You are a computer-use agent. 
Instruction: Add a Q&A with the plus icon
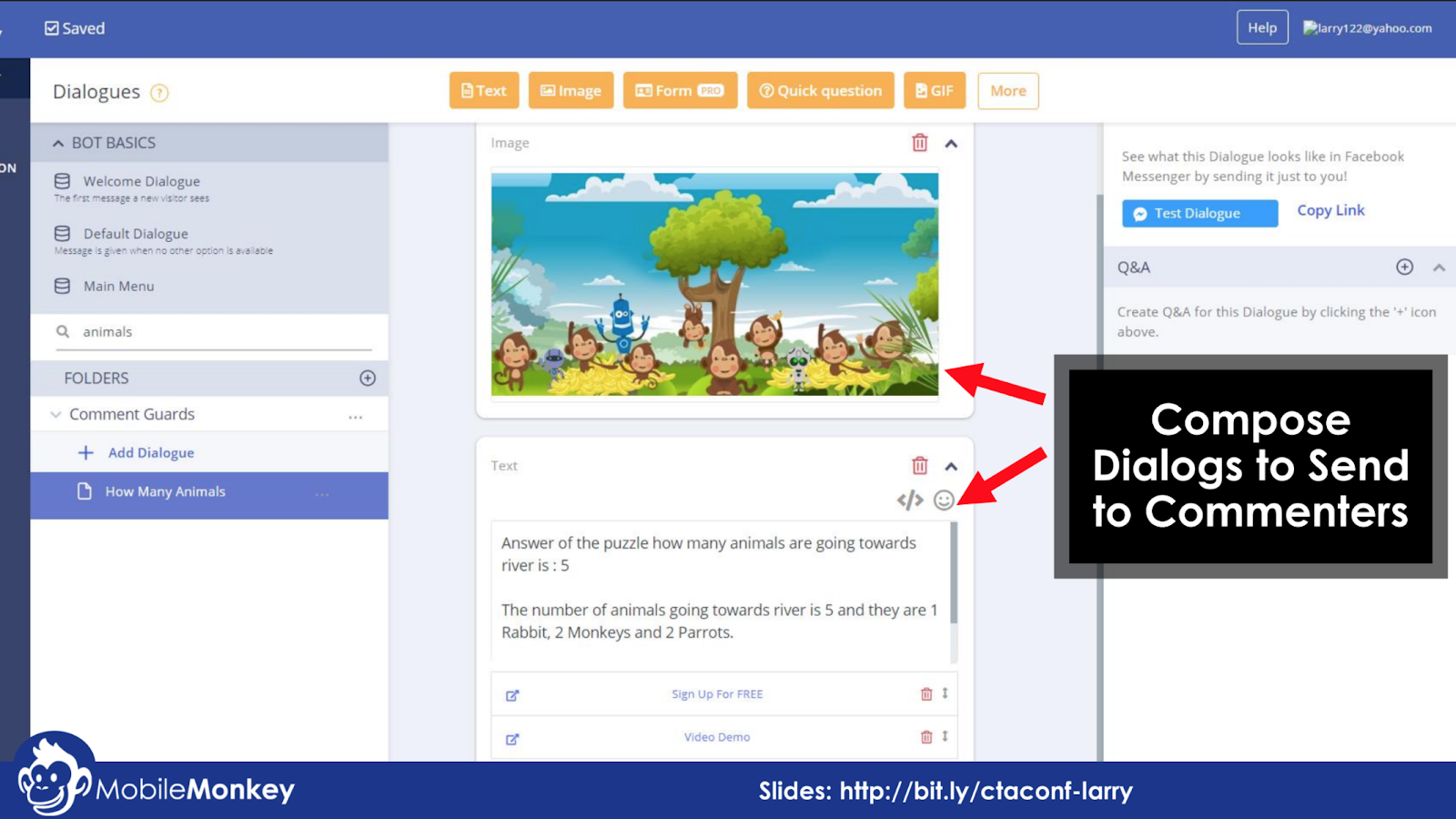point(1405,267)
